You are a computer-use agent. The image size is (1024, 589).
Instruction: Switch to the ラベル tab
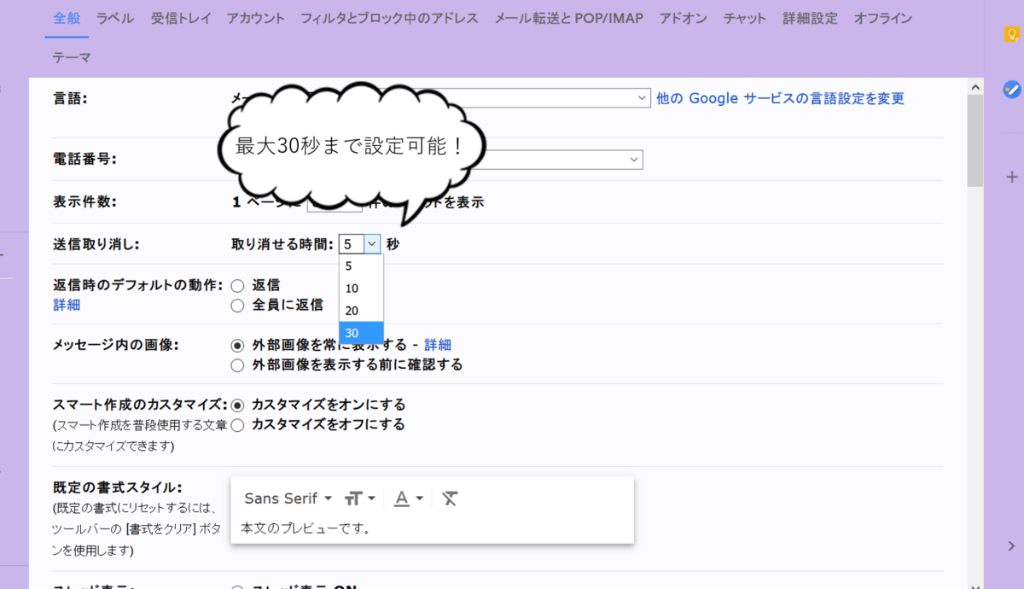[x=115, y=18]
